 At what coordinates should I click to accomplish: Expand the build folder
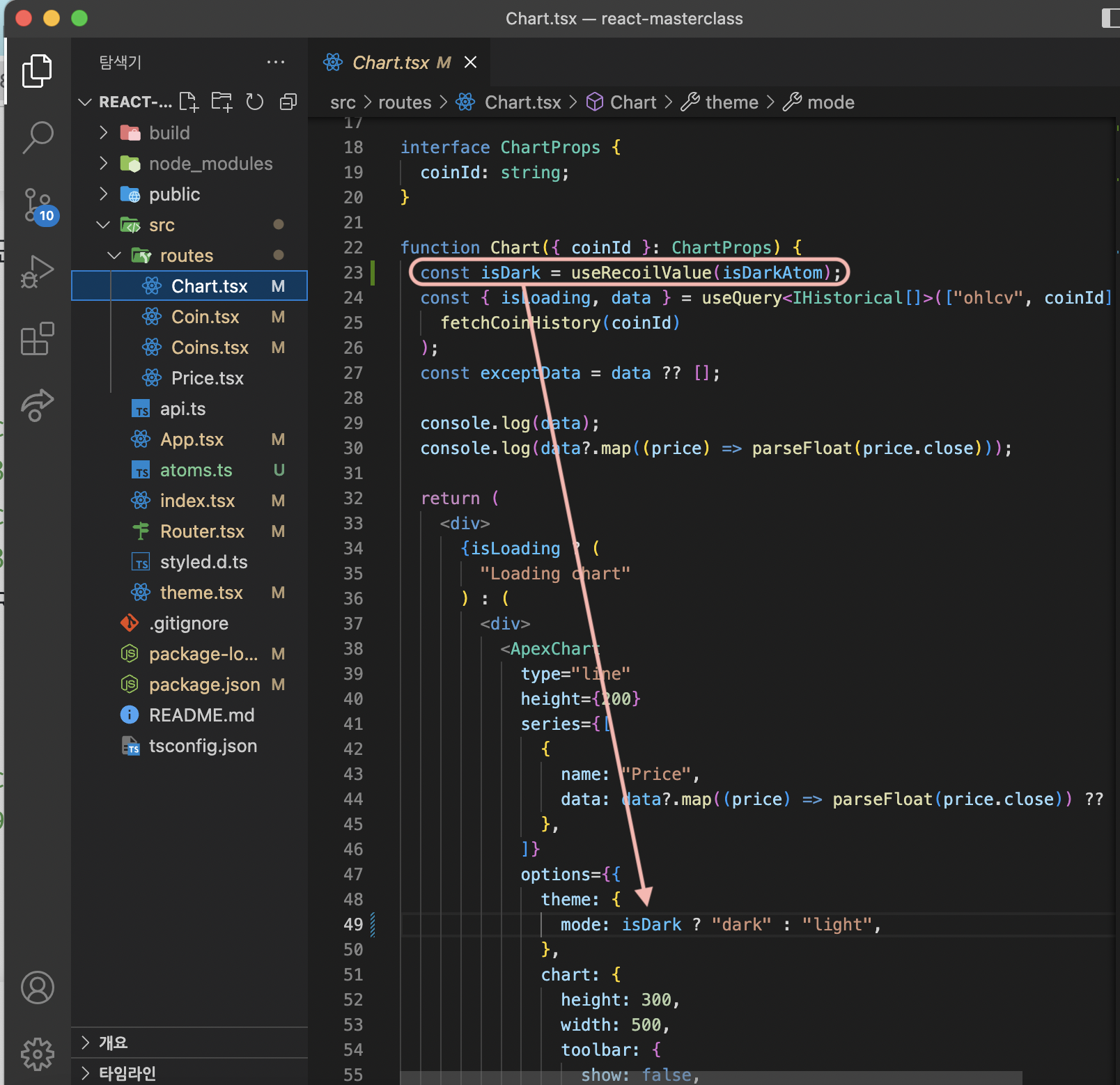[169, 133]
